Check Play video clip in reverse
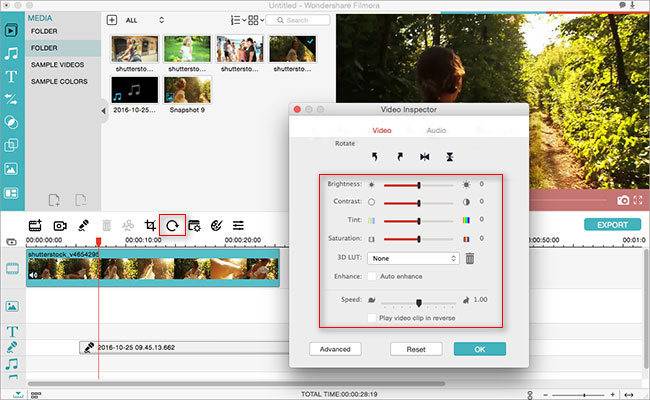650x400 pixels. (373, 317)
